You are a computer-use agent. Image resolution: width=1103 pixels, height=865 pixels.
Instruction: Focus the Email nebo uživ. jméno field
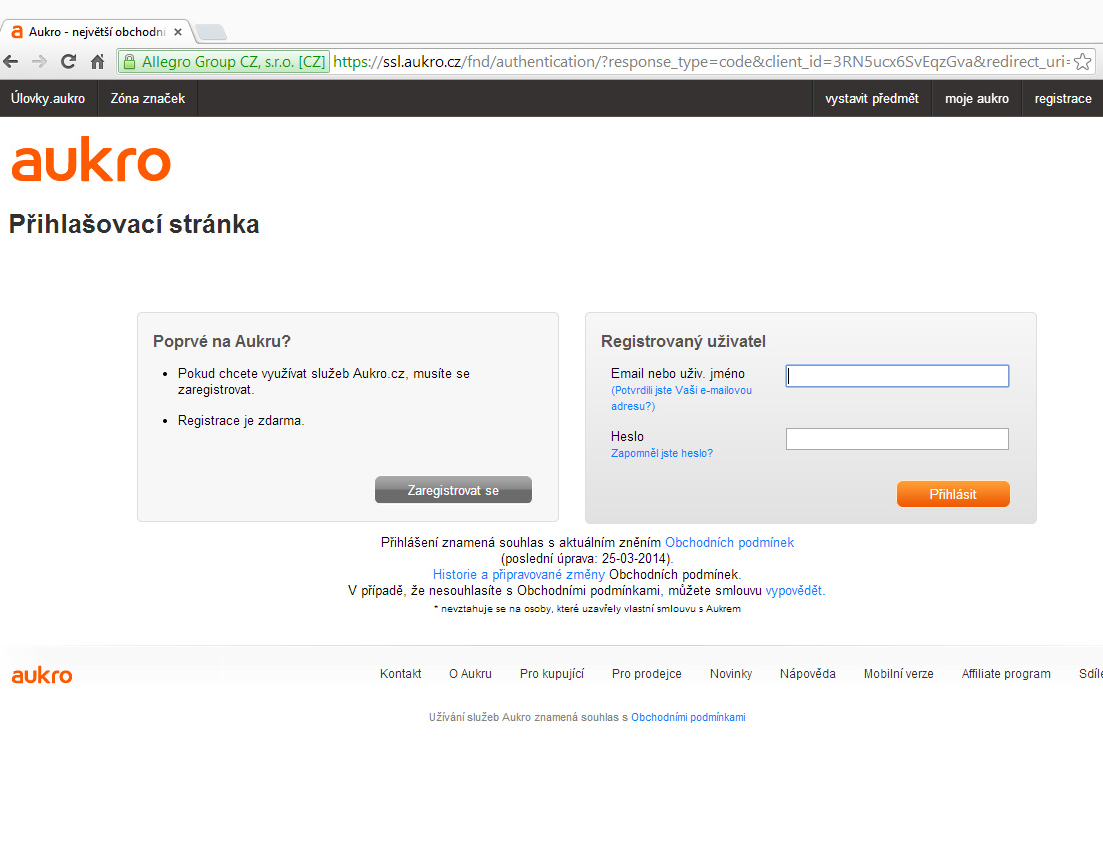click(x=897, y=376)
